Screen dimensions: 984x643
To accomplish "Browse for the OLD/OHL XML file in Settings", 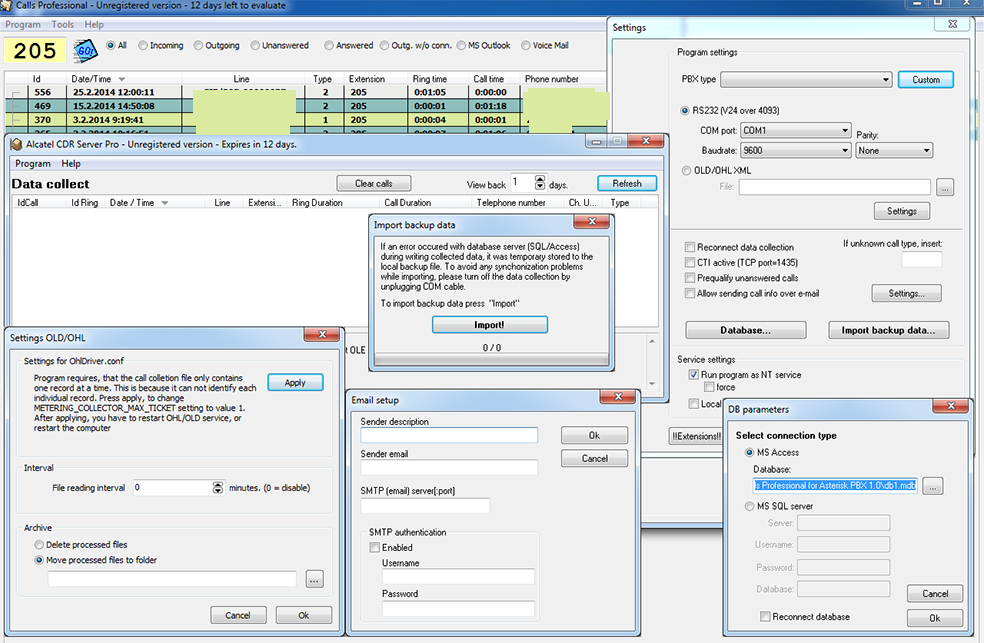I will [x=945, y=187].
